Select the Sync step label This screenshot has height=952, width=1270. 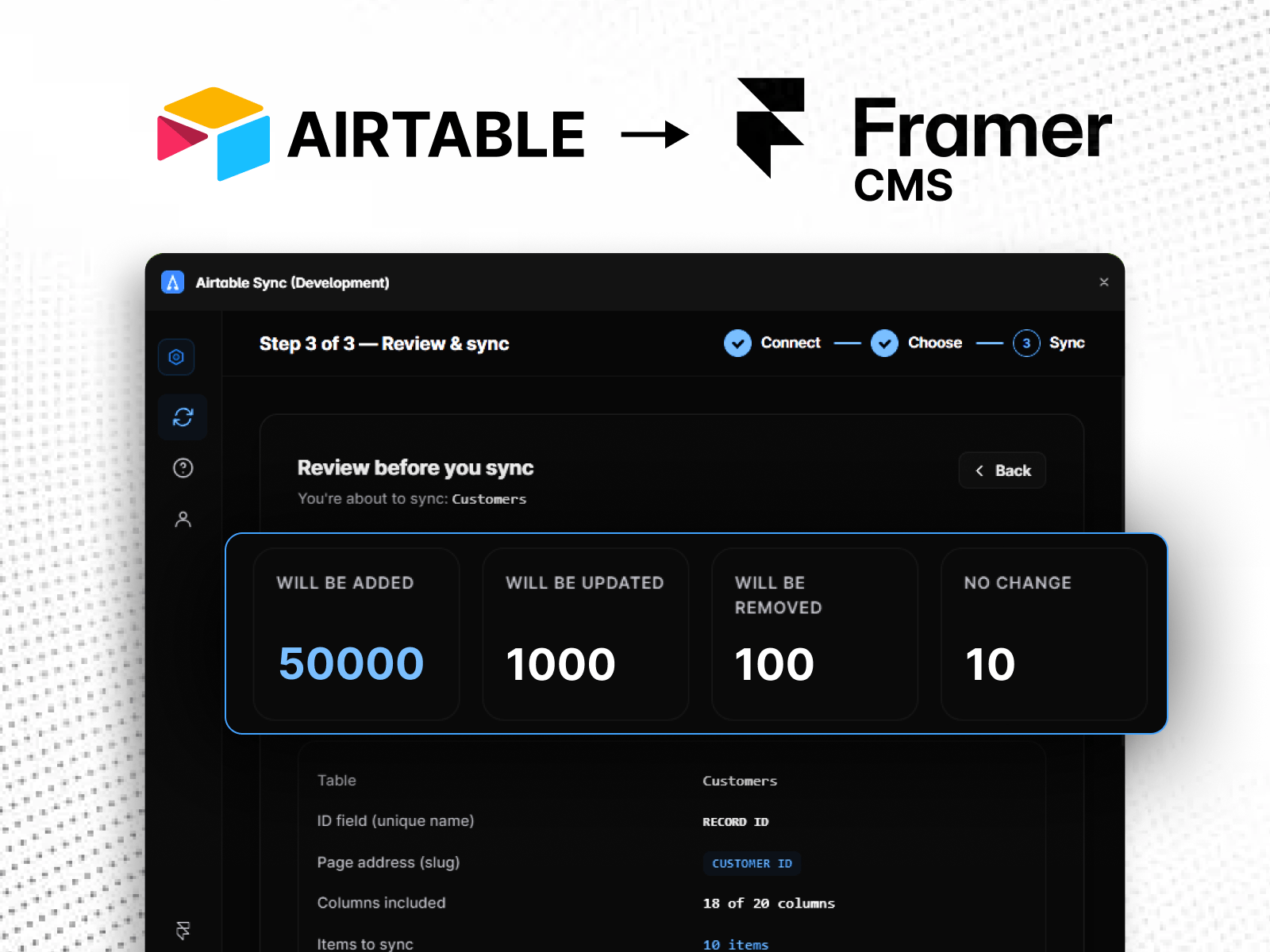(1067, 343)
